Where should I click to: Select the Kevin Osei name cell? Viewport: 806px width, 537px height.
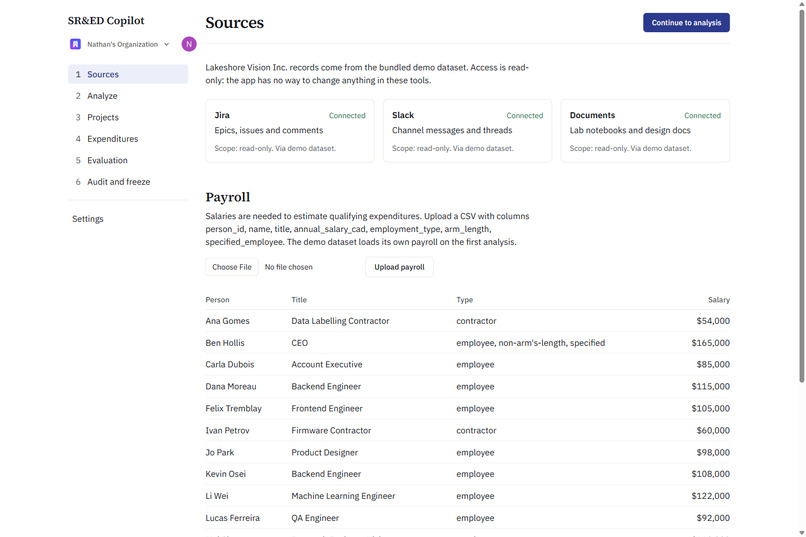226,474
